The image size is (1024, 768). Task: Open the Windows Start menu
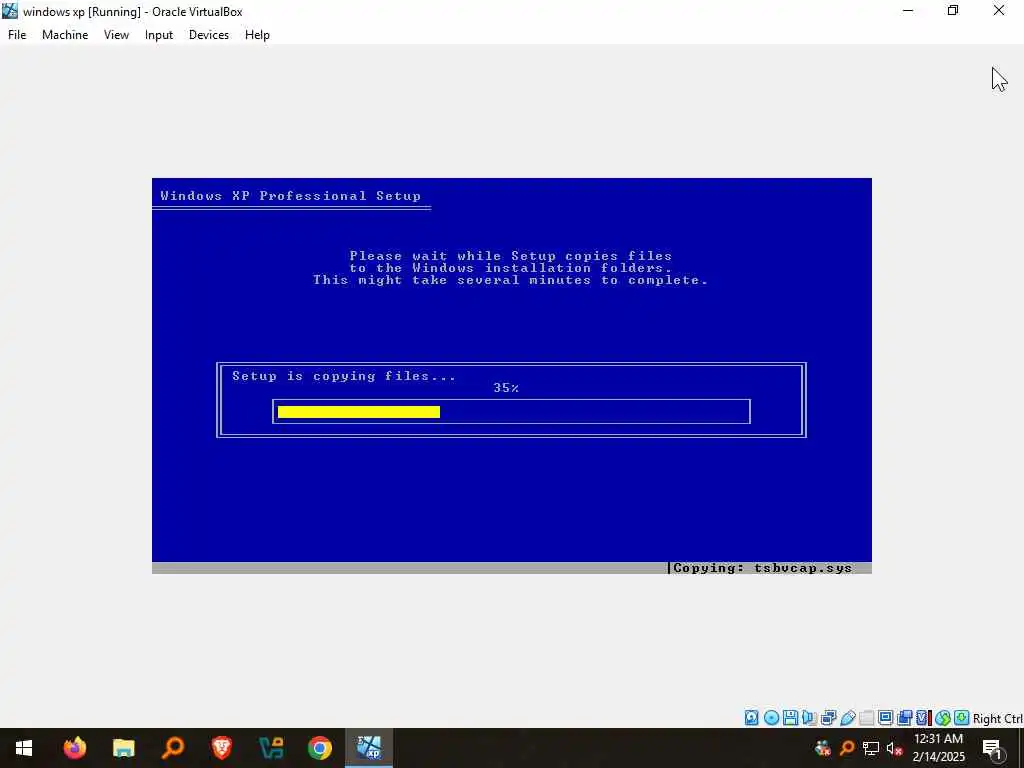tap(24, 748)
